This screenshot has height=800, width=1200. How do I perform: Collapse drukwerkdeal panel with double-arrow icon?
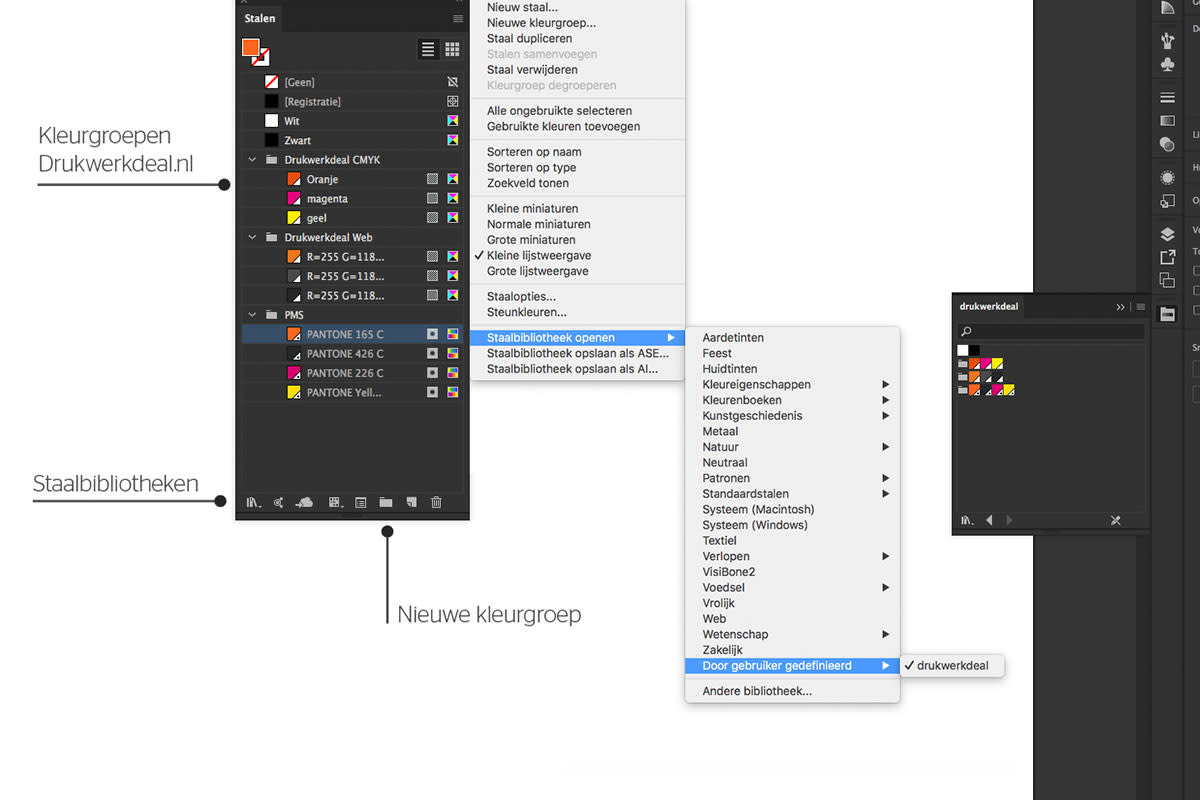(x=1121, y=307)
